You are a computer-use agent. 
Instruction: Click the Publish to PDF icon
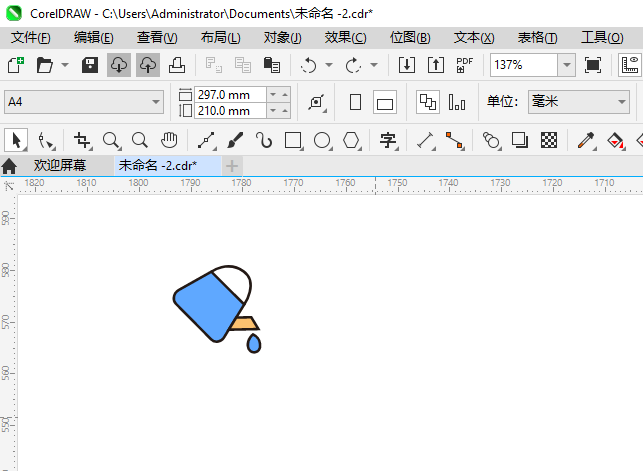tap(464, 65)
